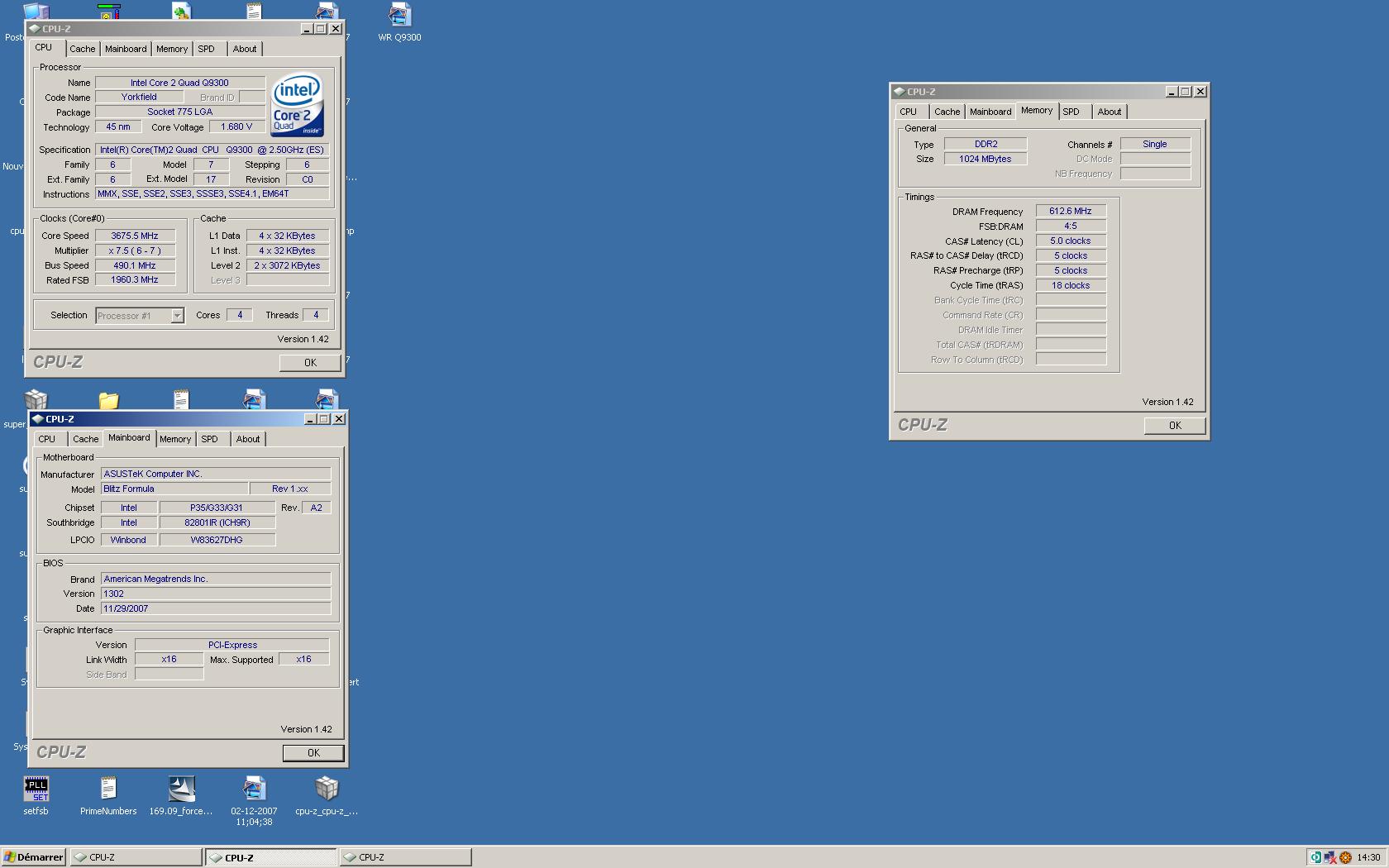This screenshot has height=868, width=1389.
Task: Switch to the first CPU-Z taskbar button
Action: click(136, 857)
